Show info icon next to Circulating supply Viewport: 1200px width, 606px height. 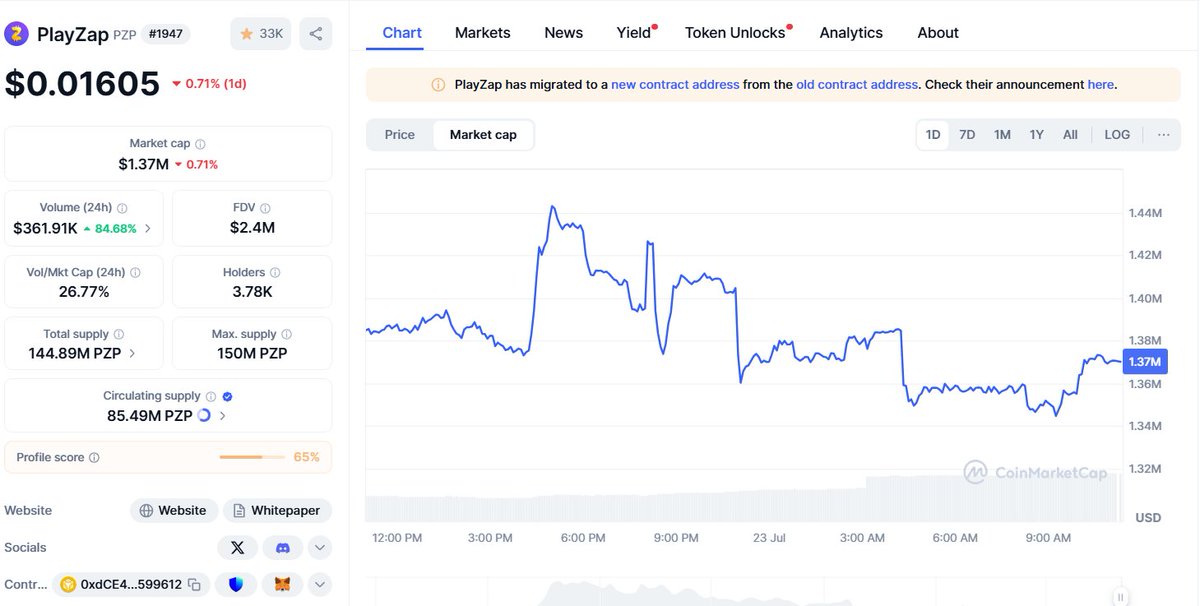point(210,396)
